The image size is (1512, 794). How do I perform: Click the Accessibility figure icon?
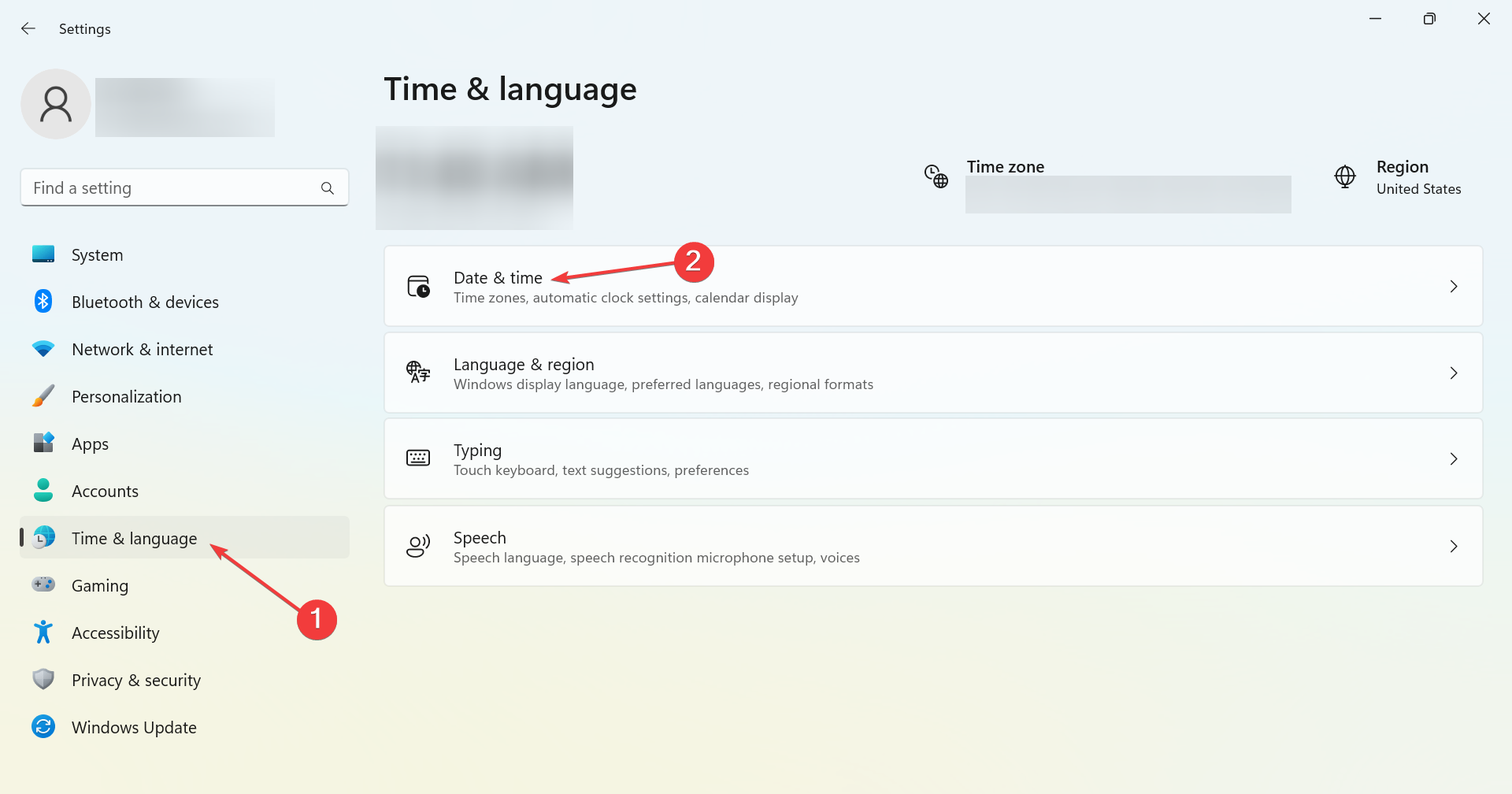point(43,633)
